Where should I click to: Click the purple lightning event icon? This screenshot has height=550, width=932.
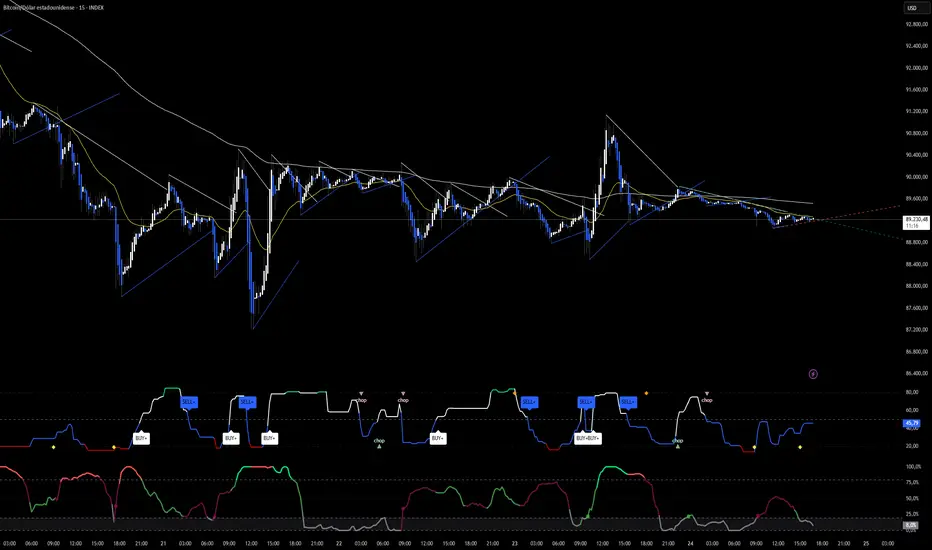click(x=813, y=374)
